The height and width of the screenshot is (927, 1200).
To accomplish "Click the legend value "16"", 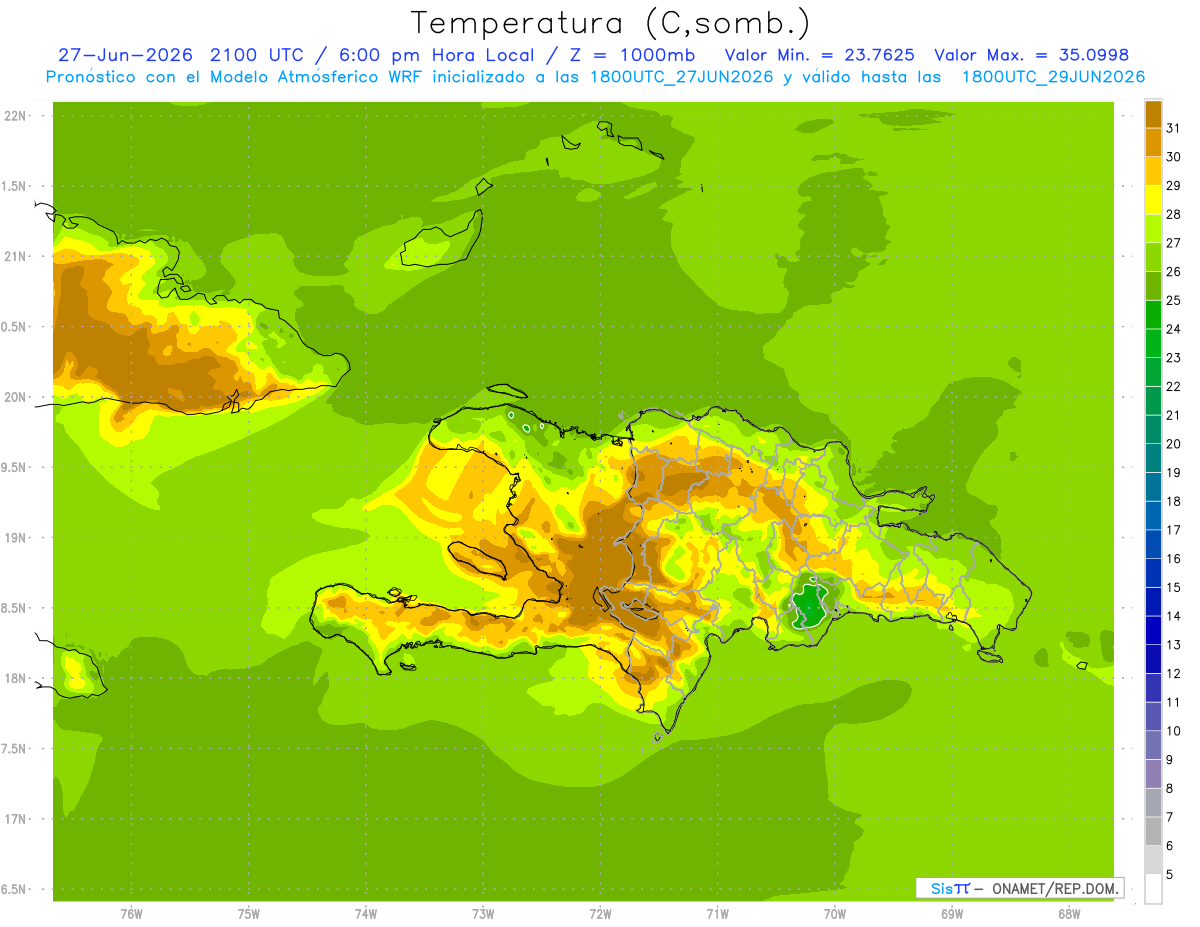I will tap(1173, 559).
